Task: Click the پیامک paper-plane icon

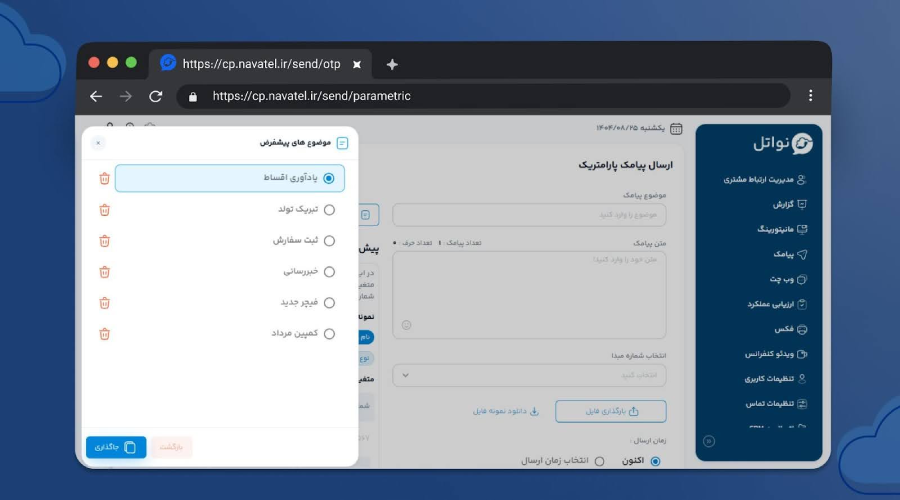Action: coord(802,254)
